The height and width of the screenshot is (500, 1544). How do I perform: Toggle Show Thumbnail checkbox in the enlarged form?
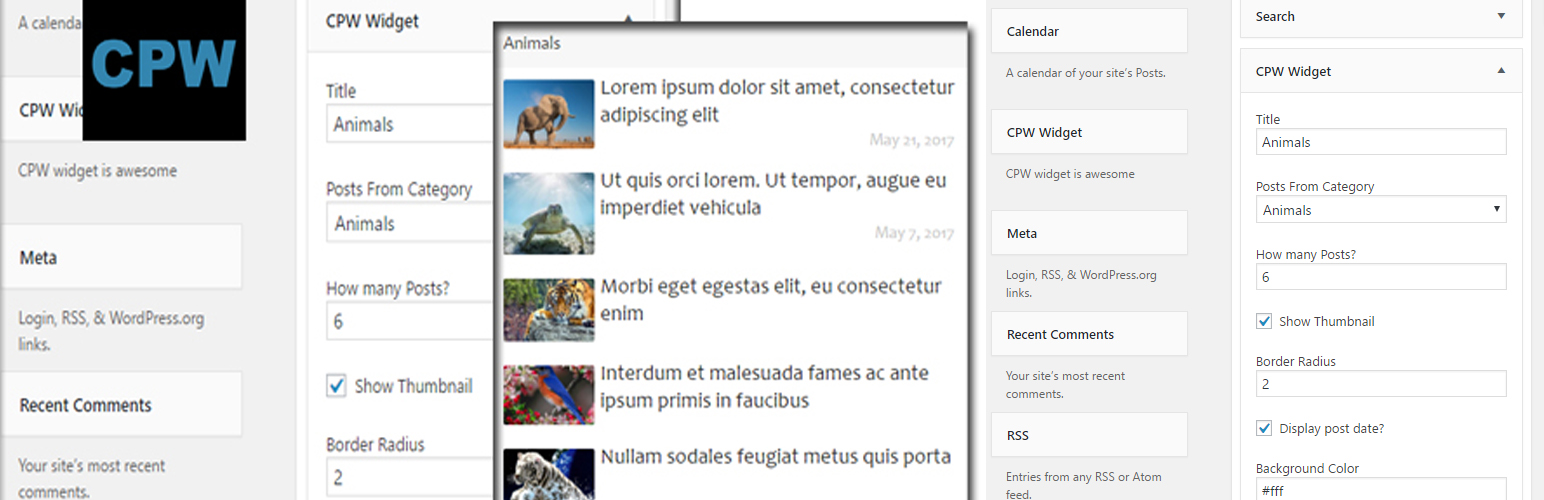point(336,385)
